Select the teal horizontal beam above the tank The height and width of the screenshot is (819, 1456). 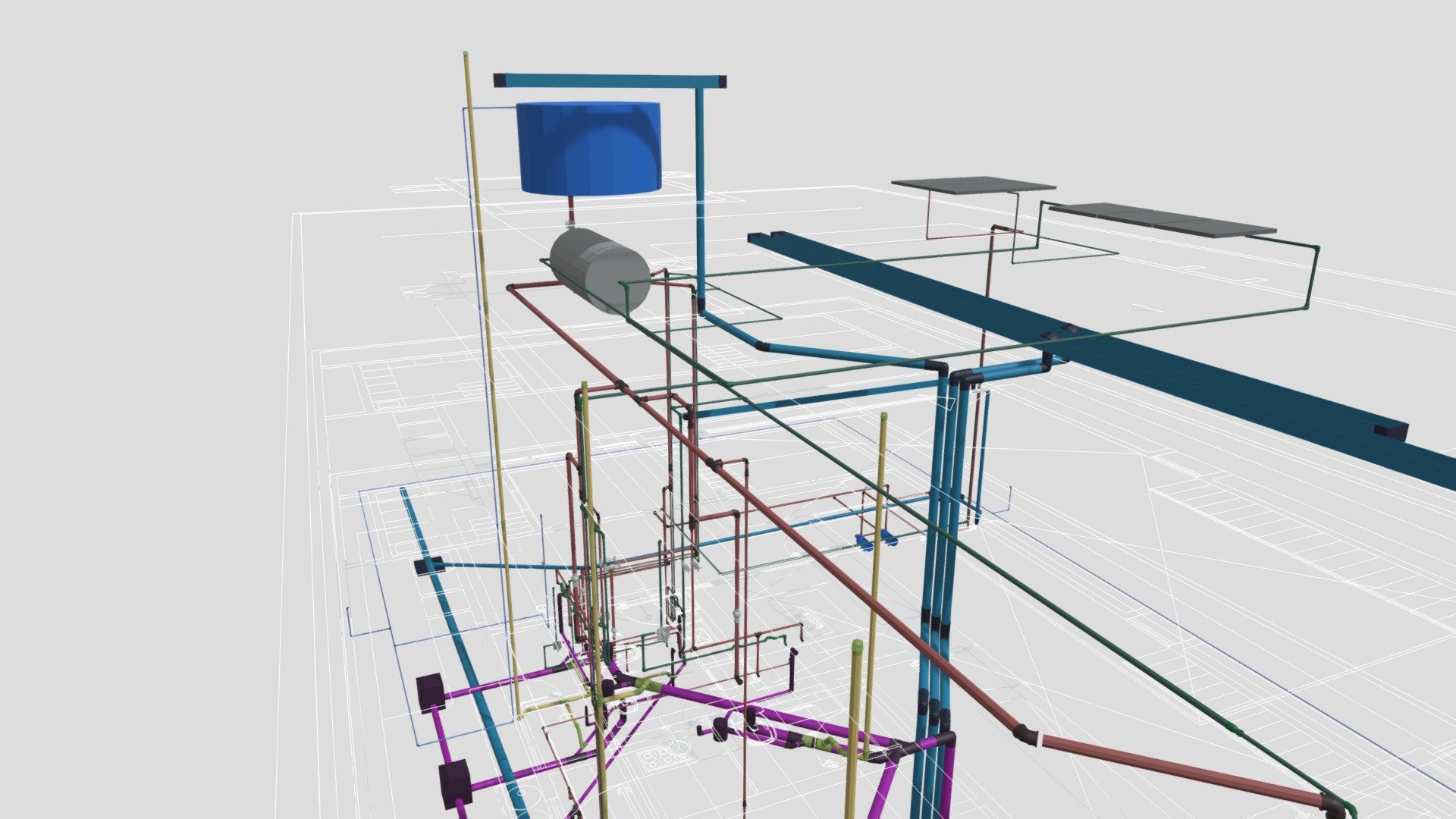pos(610,80)
